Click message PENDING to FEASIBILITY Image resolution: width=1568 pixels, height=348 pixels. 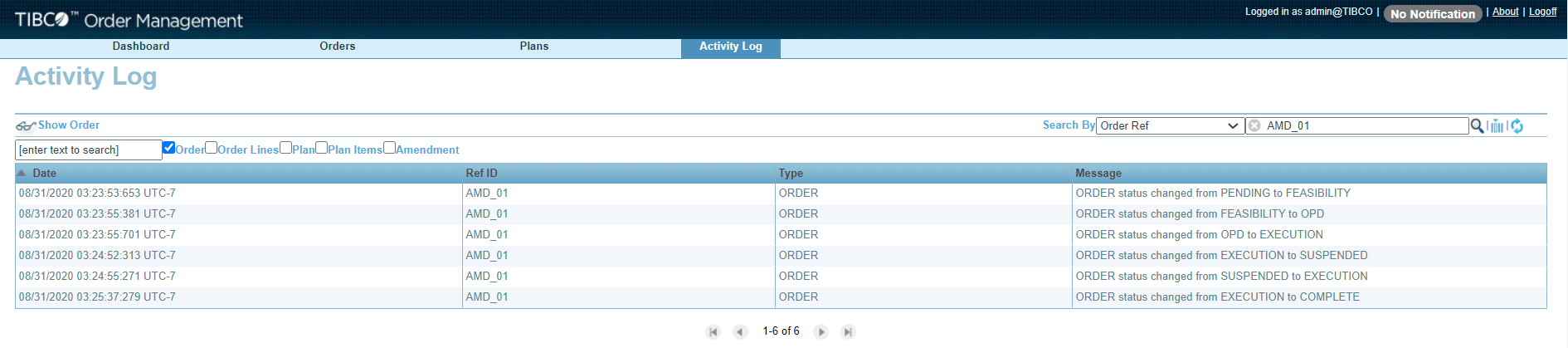(1213, 194)
